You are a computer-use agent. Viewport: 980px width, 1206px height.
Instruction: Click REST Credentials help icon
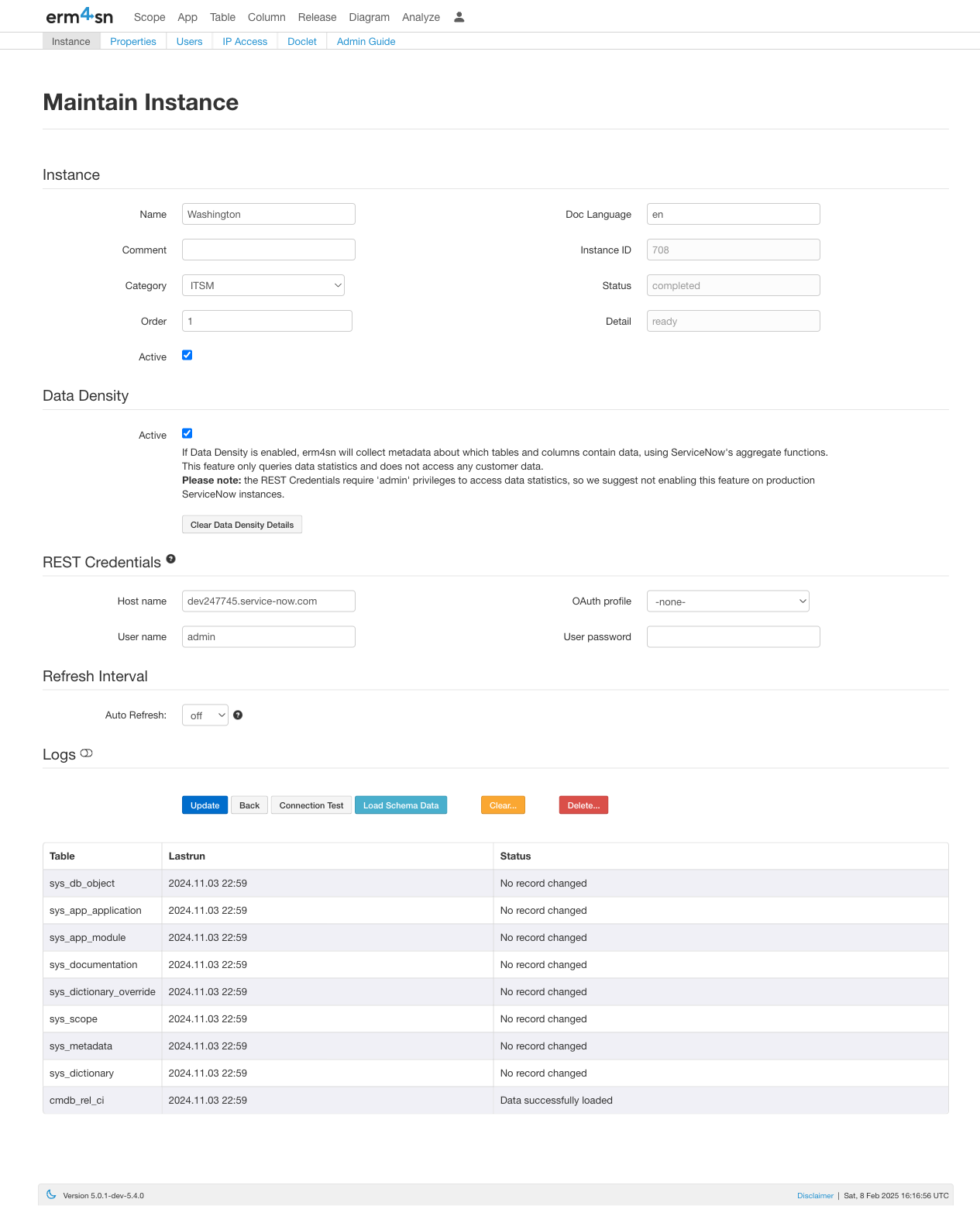170,559
